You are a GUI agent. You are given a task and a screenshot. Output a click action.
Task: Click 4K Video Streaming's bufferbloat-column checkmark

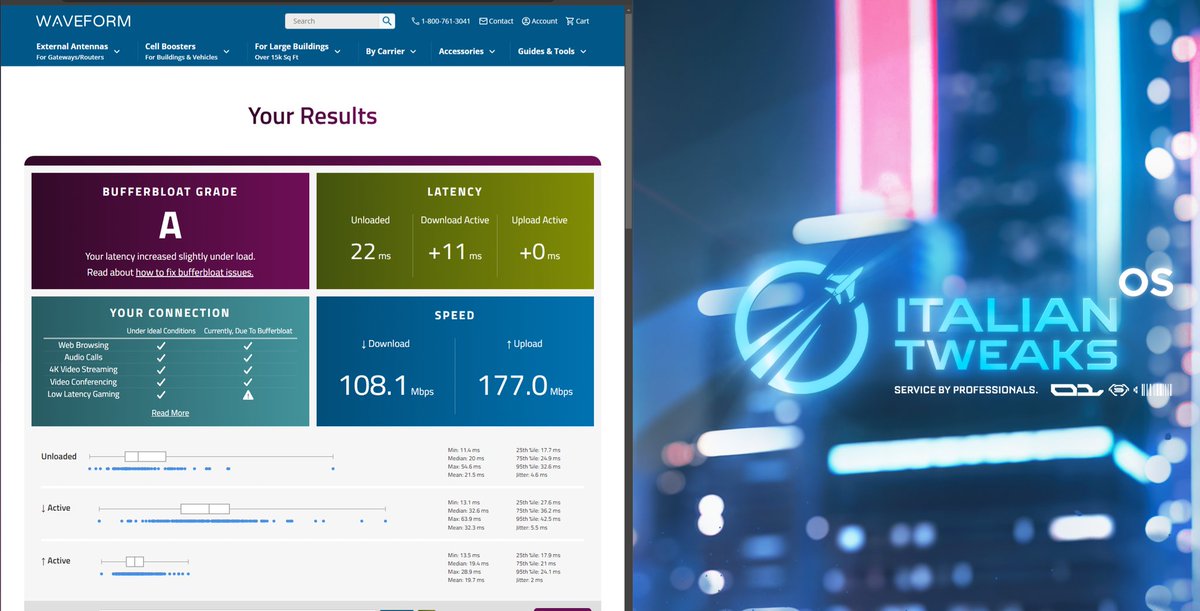click(248, 369)
